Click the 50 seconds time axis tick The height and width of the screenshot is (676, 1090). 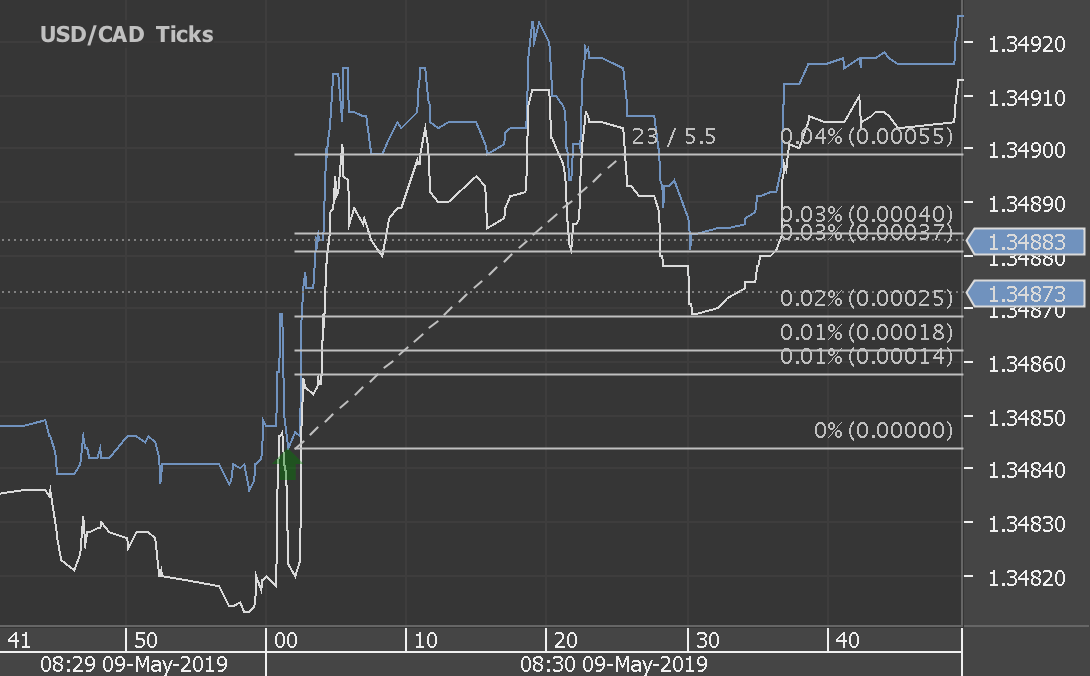click(146, 640)
